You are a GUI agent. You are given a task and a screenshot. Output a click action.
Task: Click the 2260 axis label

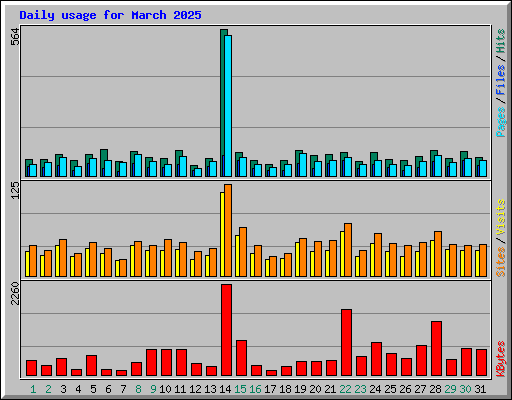(x=15, y=294)
